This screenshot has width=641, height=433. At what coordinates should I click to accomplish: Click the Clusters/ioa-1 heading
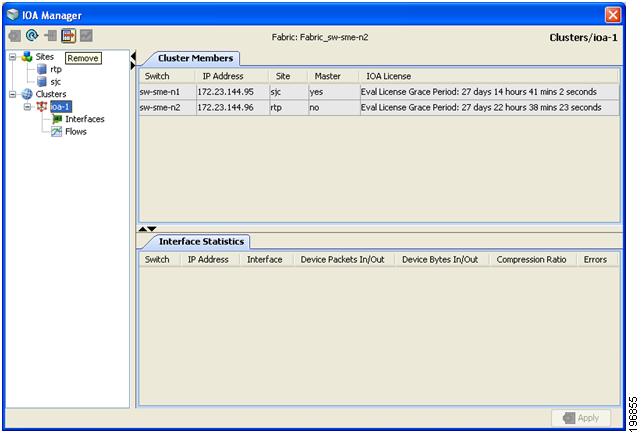coord(583,38)
